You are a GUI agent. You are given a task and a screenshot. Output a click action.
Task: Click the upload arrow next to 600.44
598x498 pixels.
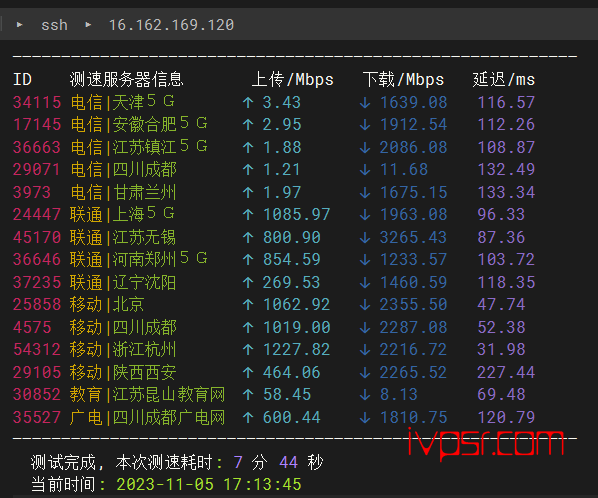tap(248, 418)
